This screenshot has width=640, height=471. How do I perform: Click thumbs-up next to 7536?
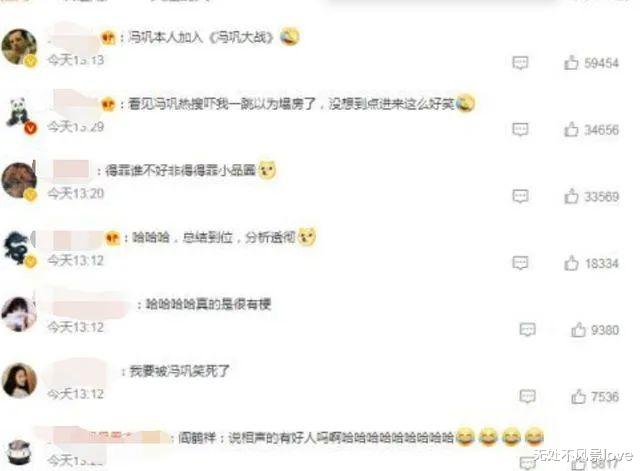(x=578, y=396)
